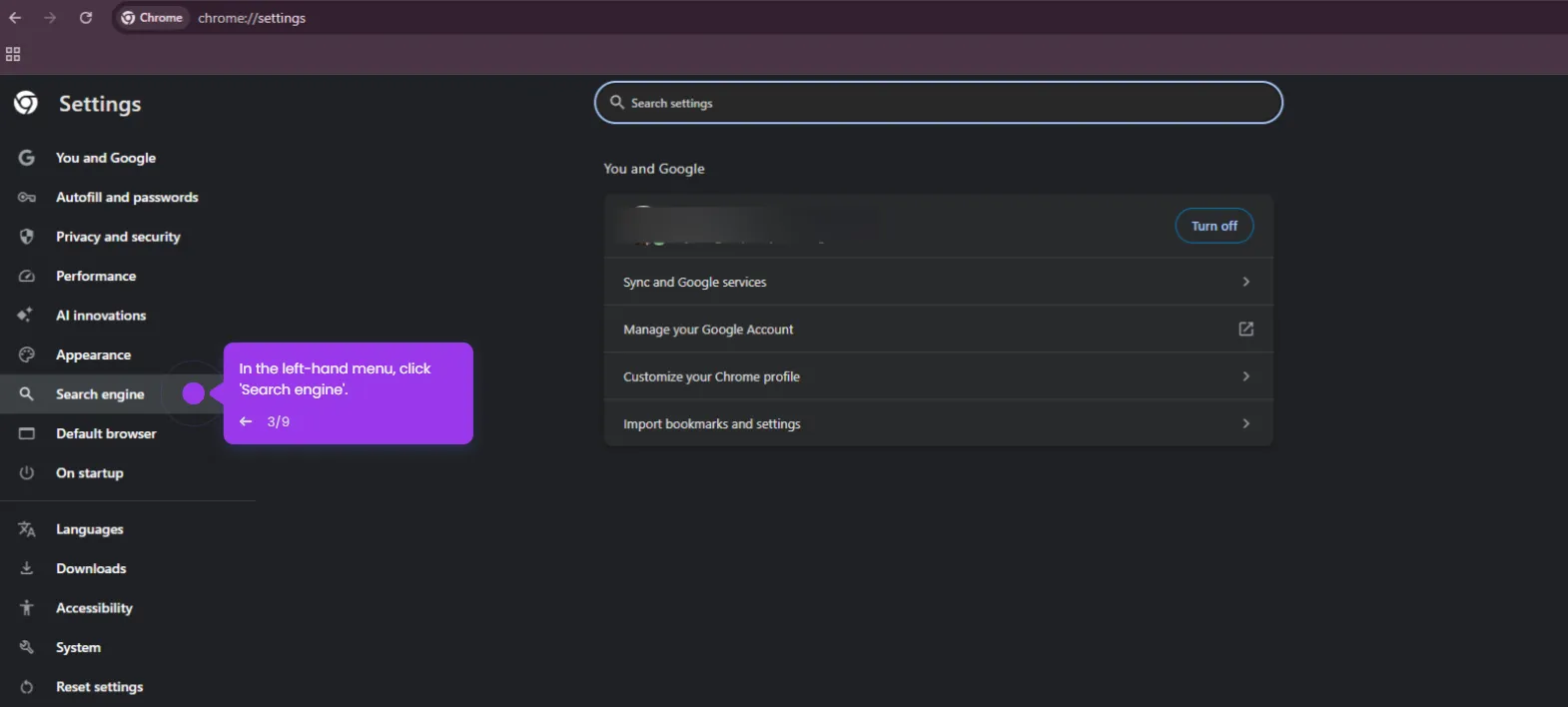This screenshot has height=707, width=1568.
Task: Expand Sync and Google services chevron
Action: click(1245, 282)
